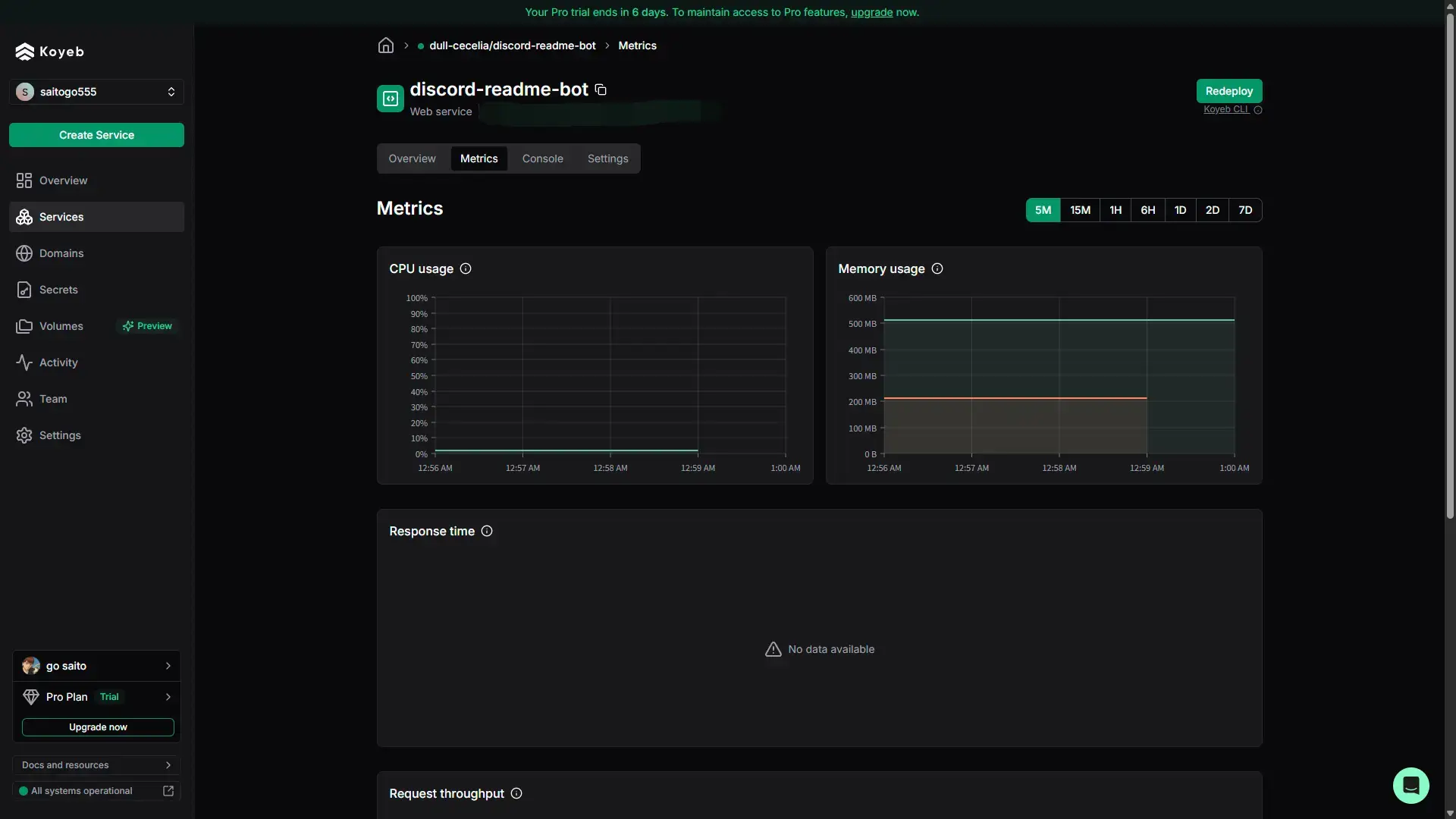Open status page external link icon
Image resolution: width=1456 pixels, height=819 pixels.
[x=168, y=791]
